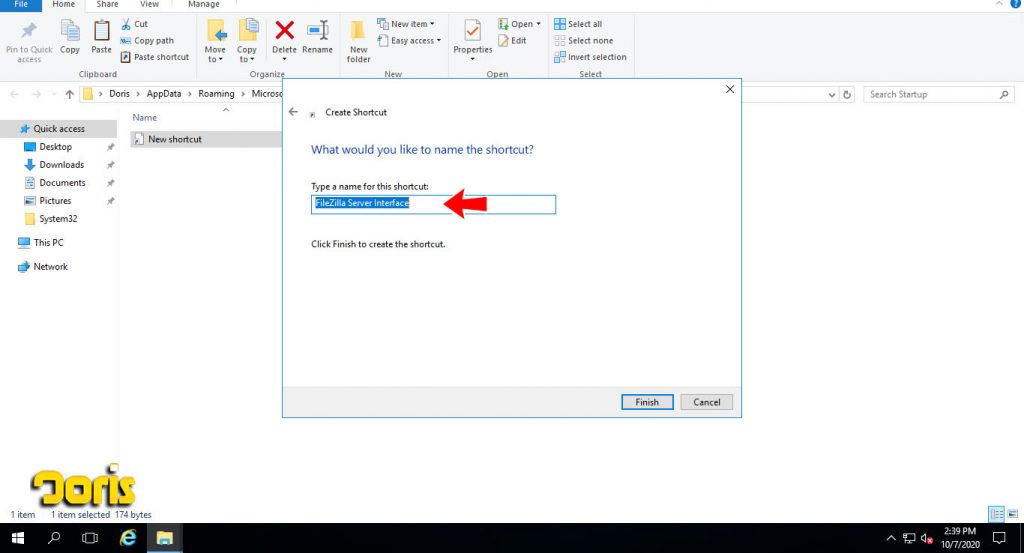Select Network in navigation pane
1024x553 pixels.
[50, 266]
